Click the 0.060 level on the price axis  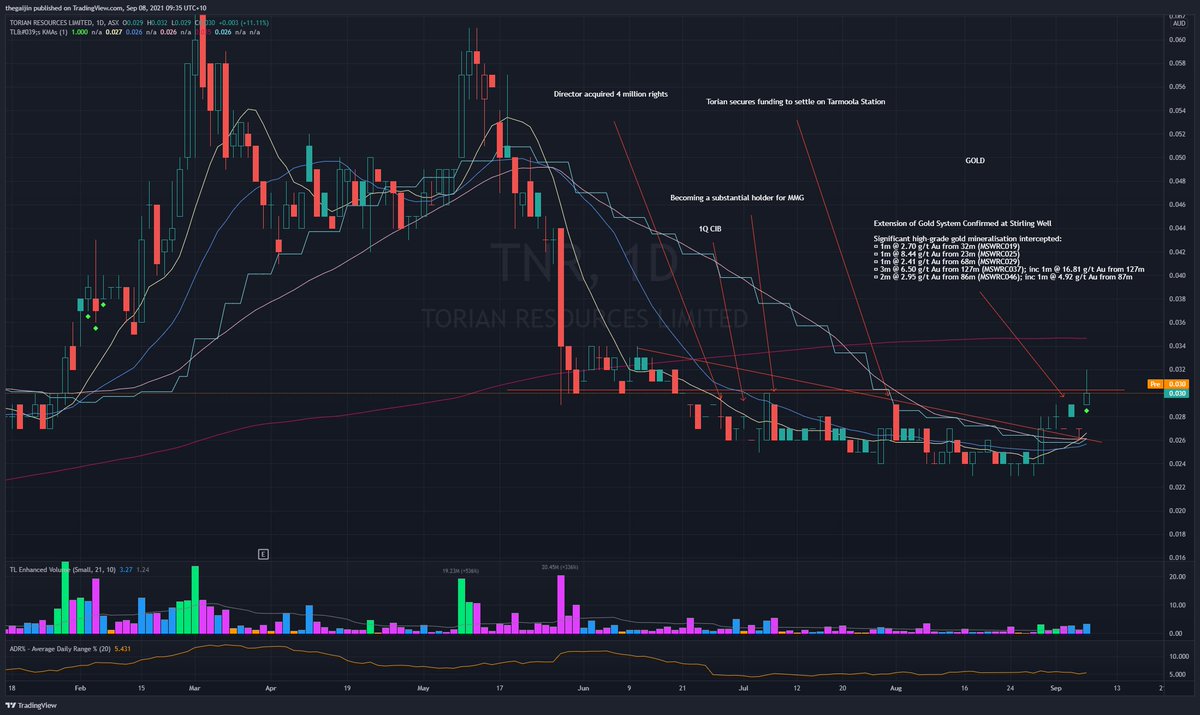point(1175,40)
